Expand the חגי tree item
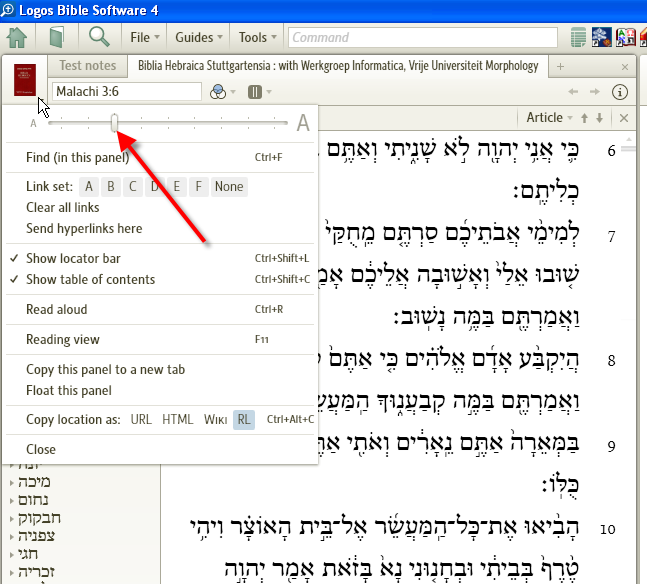The width and height of the screenshot is (647, 584). point(12,554)
